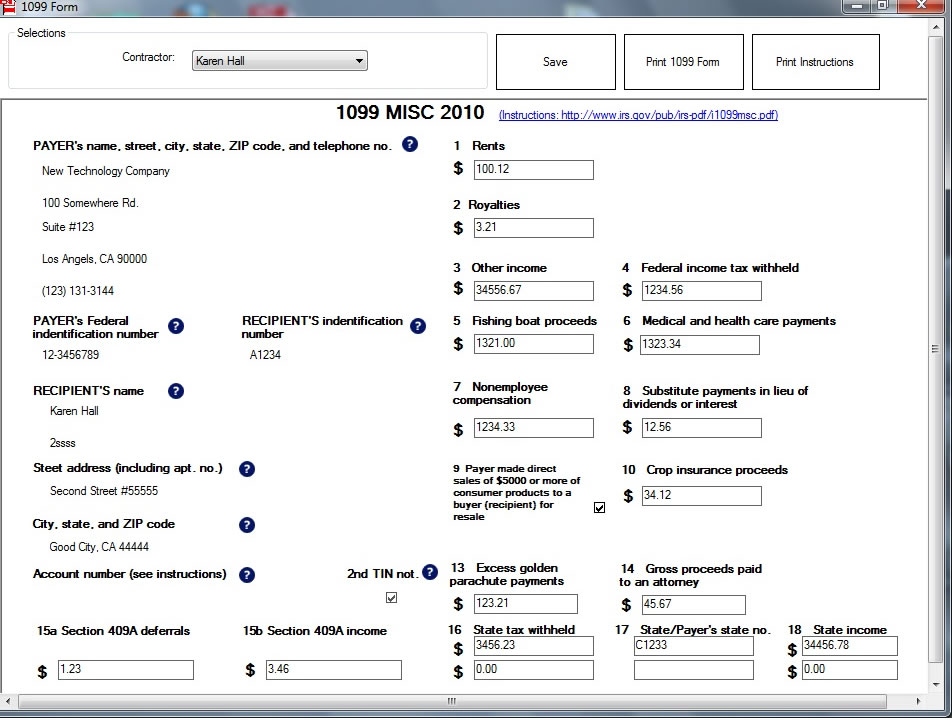
Task: Click the Rents amount field
Action: (534, 170)
